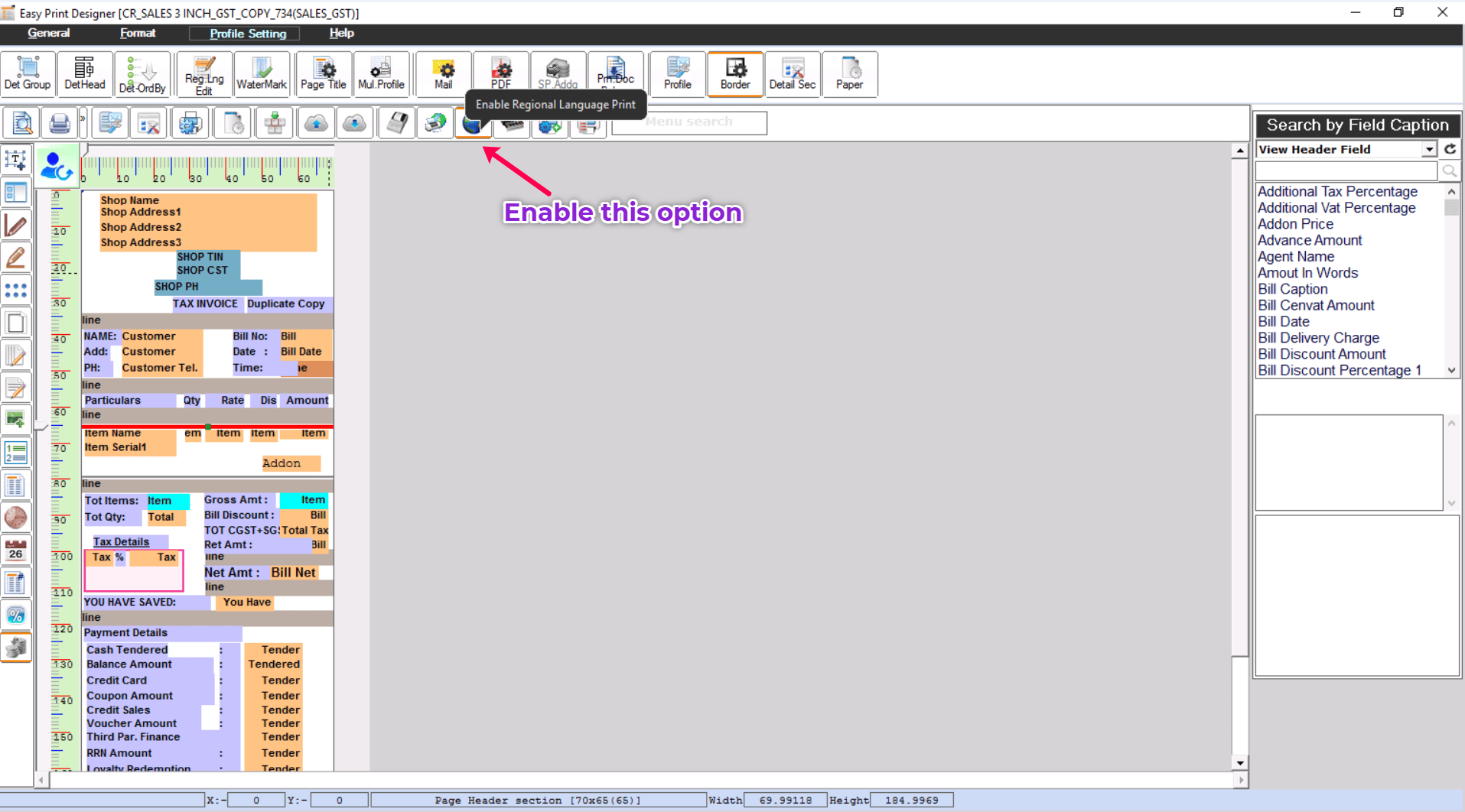Screen dimensions: 1465x812
Task: Open Border settings
Action: 735,74
